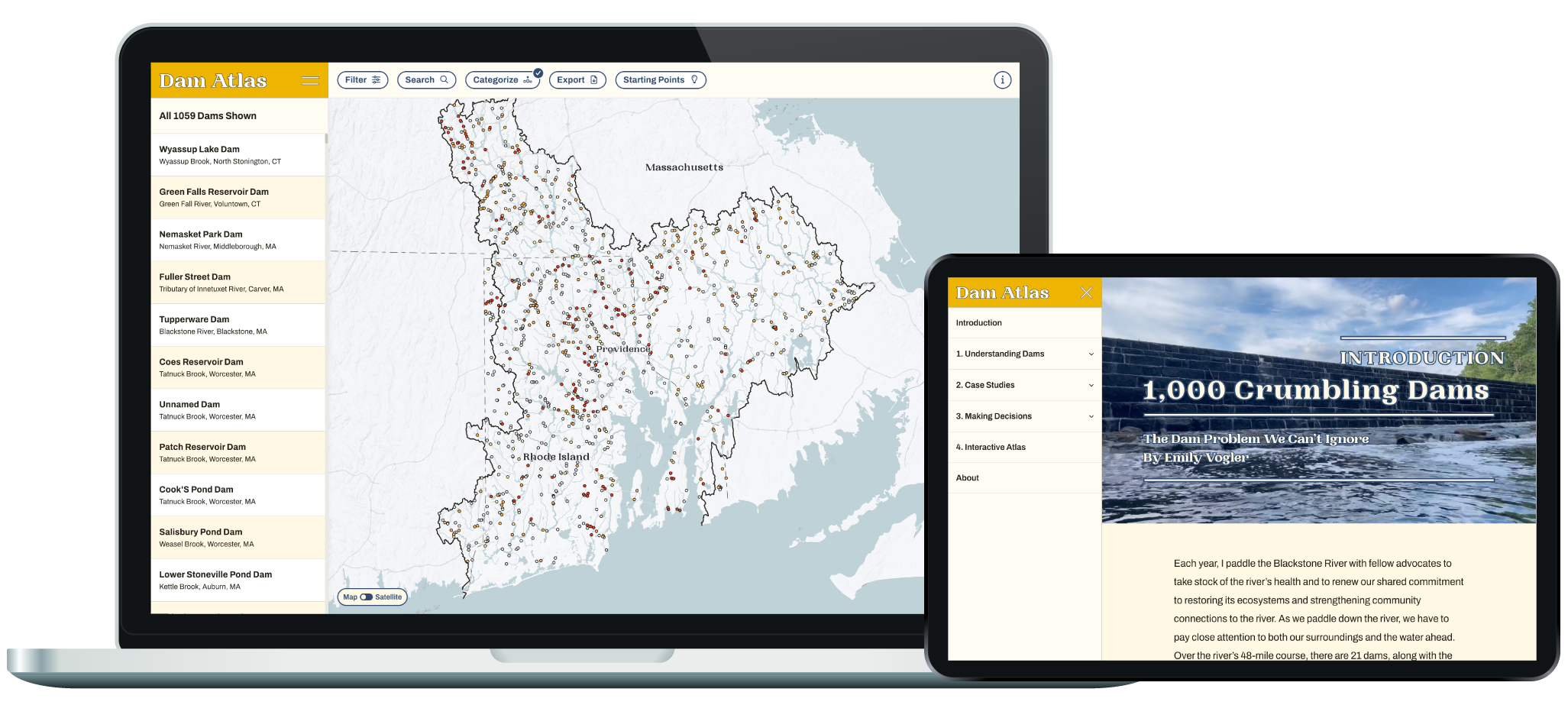Click the Categorize button
The height and width of the screenshot is (718, 1568).
502,80
